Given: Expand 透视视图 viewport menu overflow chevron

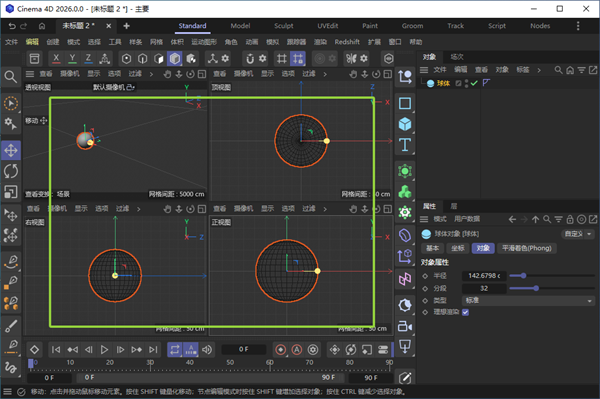Looking at the screenshot, I should click(151, 74).
